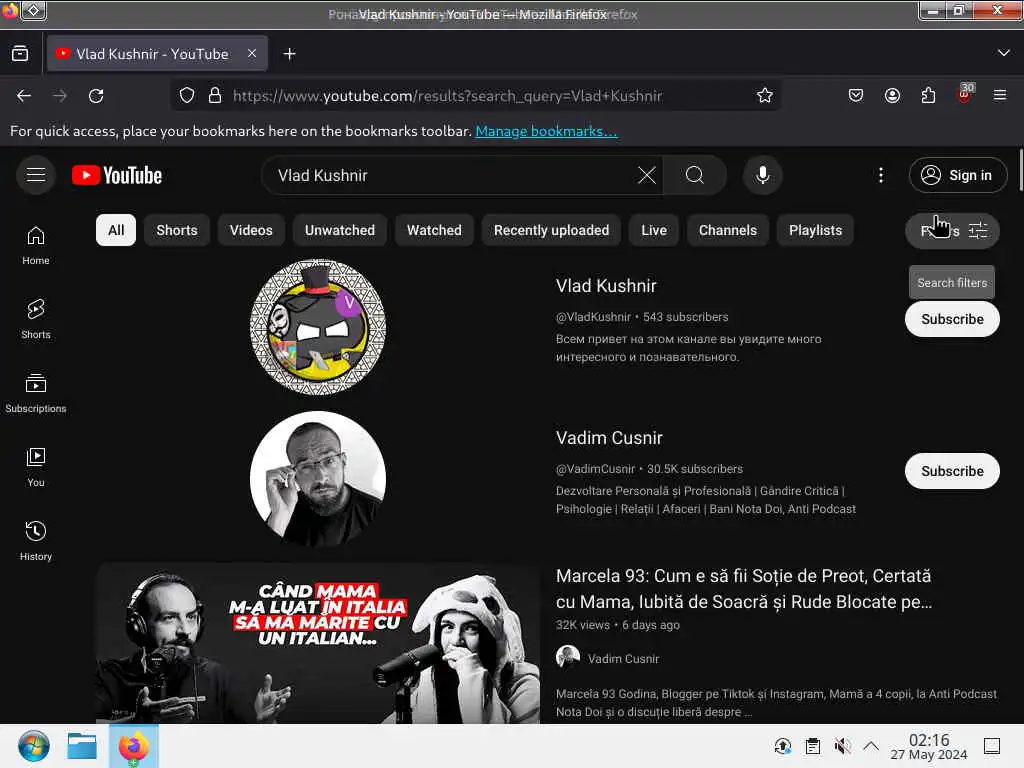Image resolution: width=1024 pixels, height=768 pixels.
Task: Open the search Filters panel button
Action: point(952,231)
